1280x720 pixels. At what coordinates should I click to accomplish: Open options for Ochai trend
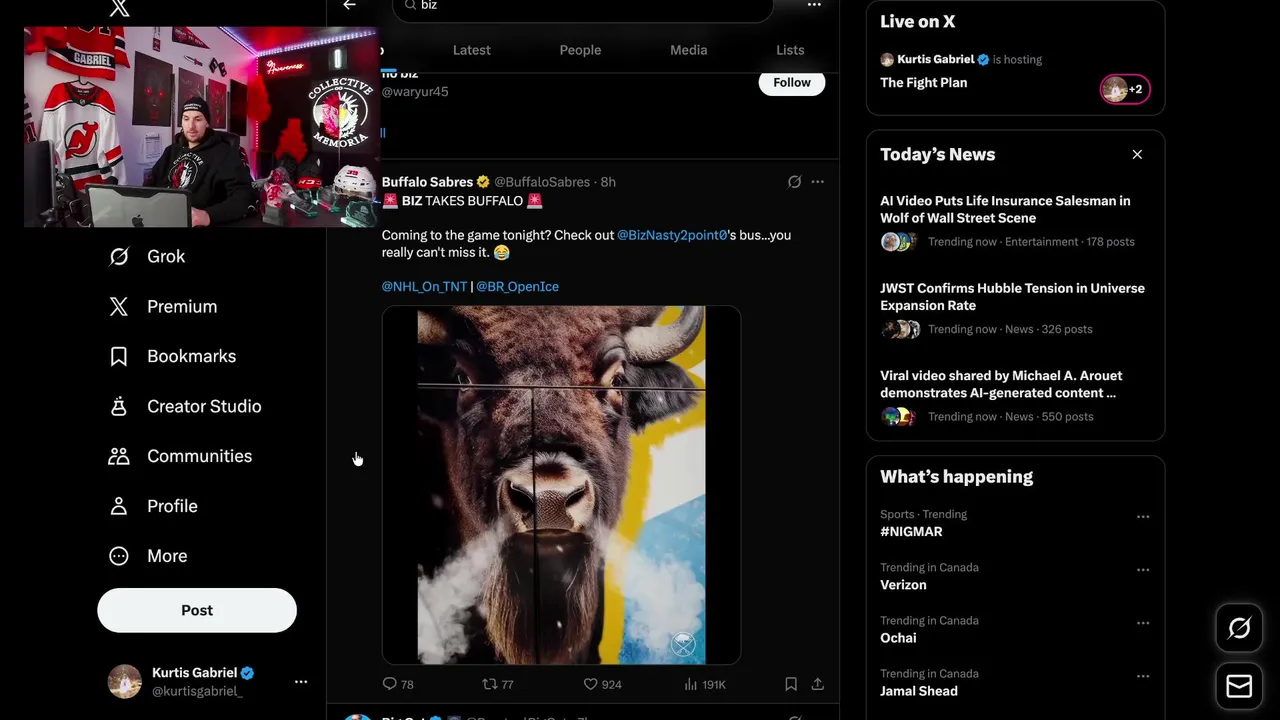1143,623
